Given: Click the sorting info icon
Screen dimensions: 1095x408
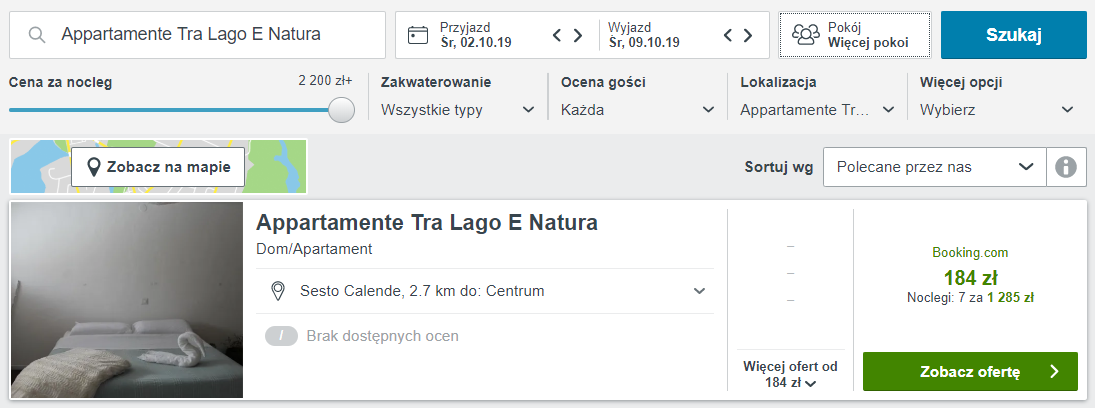Looking at the screenshot, I should click(x=1066, y=167).
